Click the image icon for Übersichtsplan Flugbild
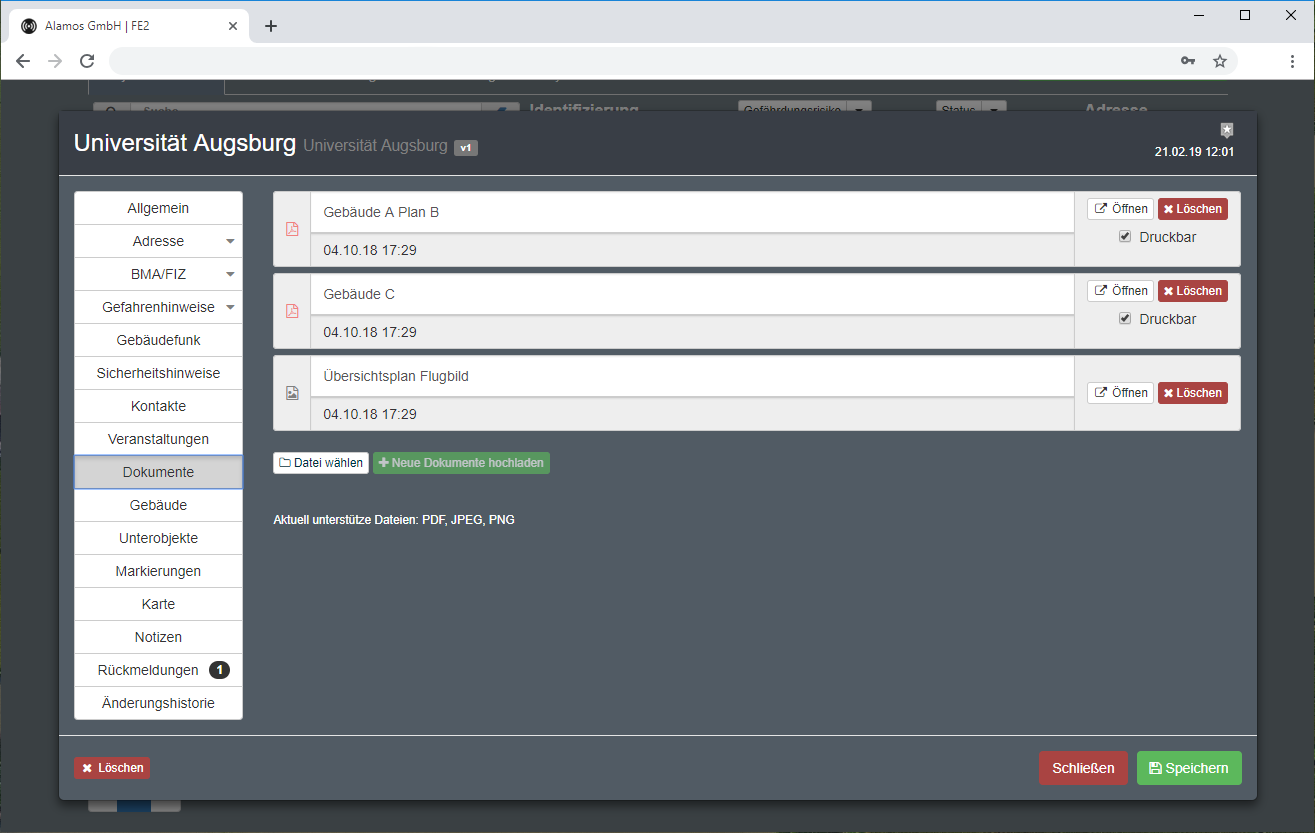1315x833 pixels. point(292,393)
